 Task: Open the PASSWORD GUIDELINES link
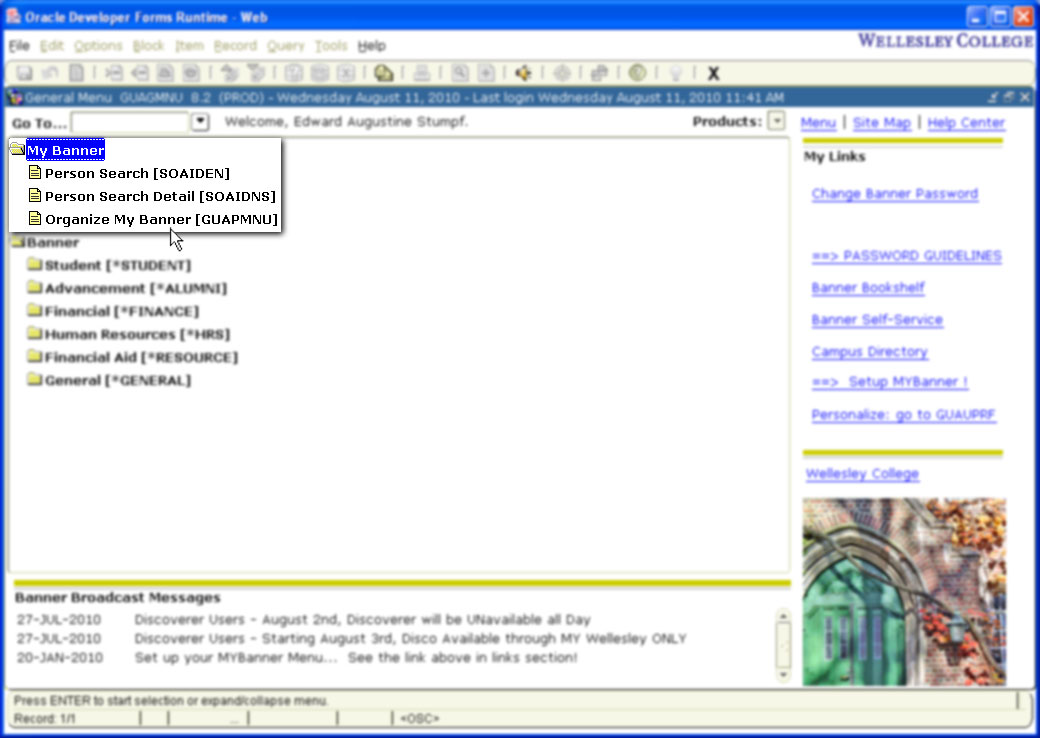click(906, 256)
